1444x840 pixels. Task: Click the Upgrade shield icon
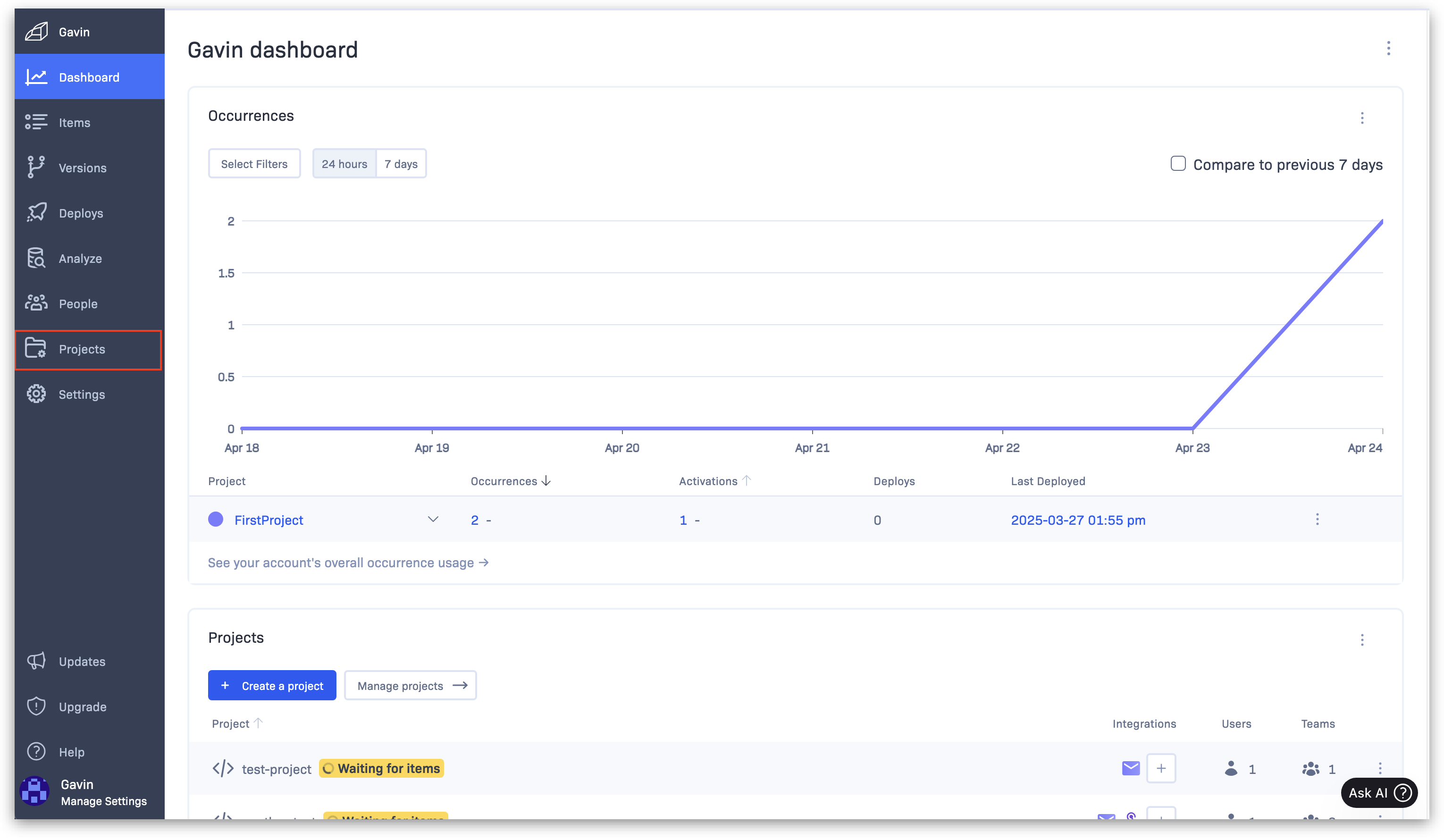[x=36, y=706]
